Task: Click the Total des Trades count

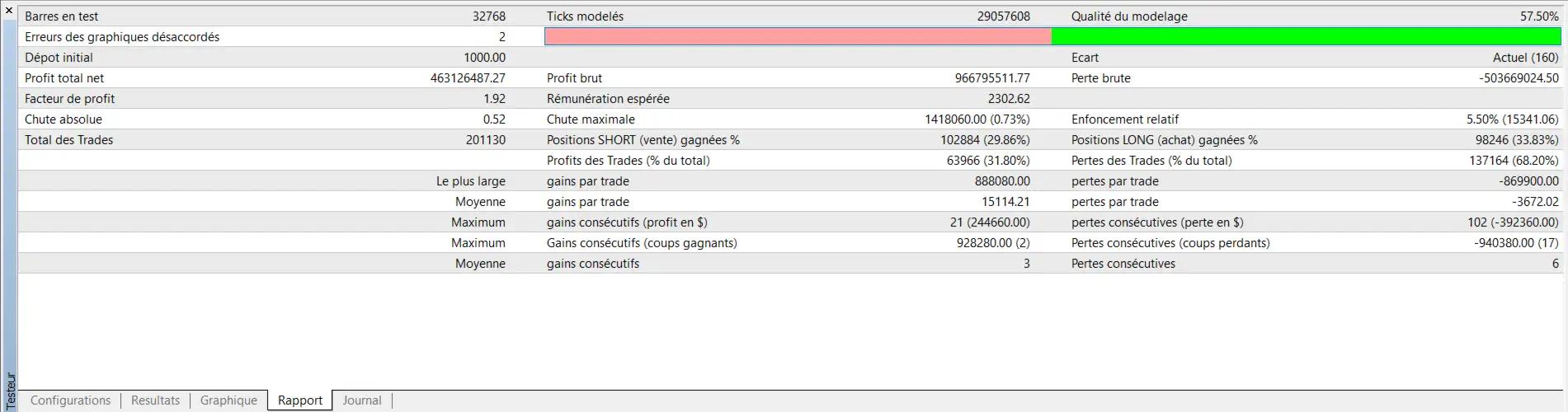Action: tap(485, 140)
